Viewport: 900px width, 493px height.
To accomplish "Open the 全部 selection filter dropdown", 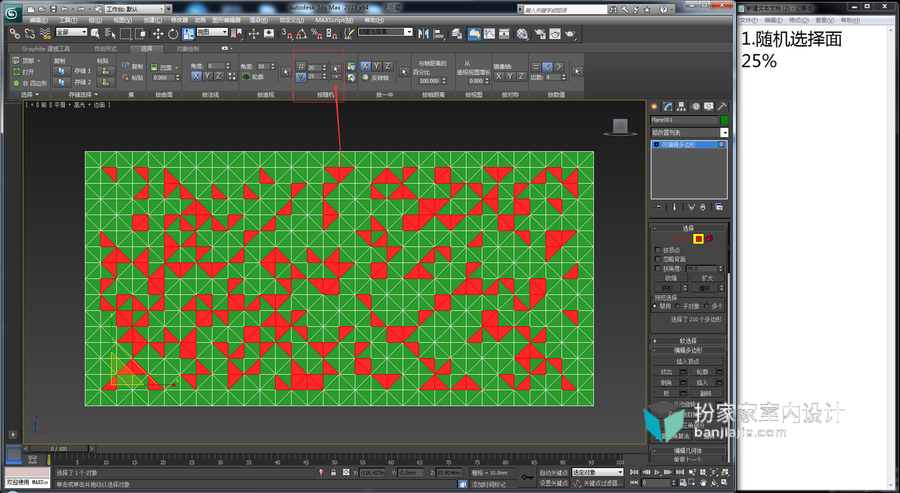I will tap(71, 32).
